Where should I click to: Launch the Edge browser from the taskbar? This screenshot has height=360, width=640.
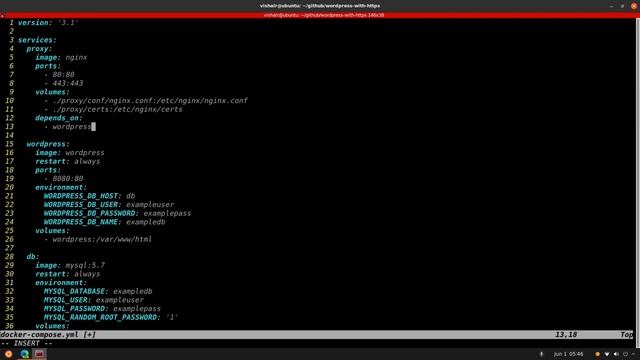(24, 354)
